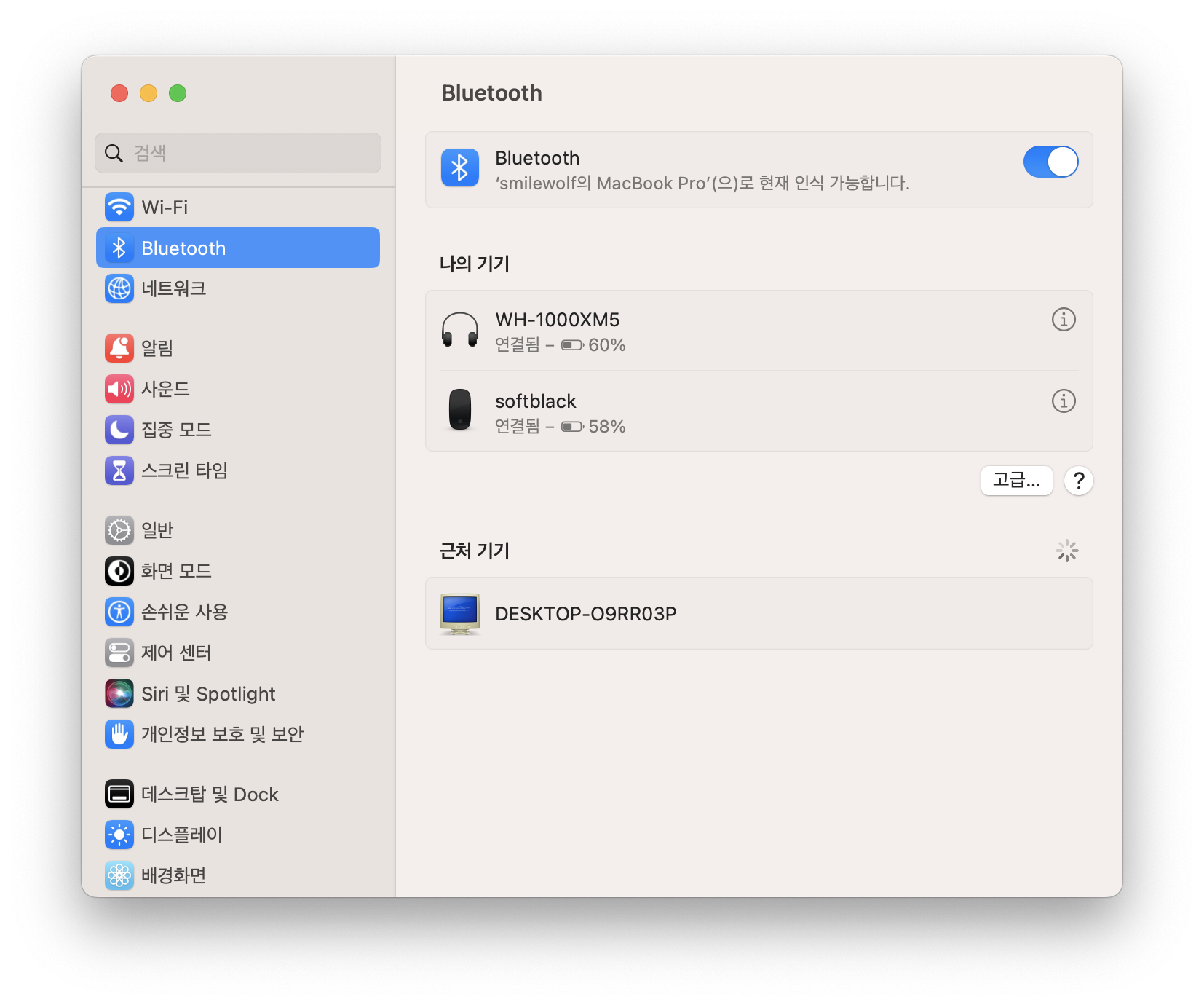Screen dimensions: 1204x1005
Task: Click the 고급... button
Action: (x=1016, y=481)
